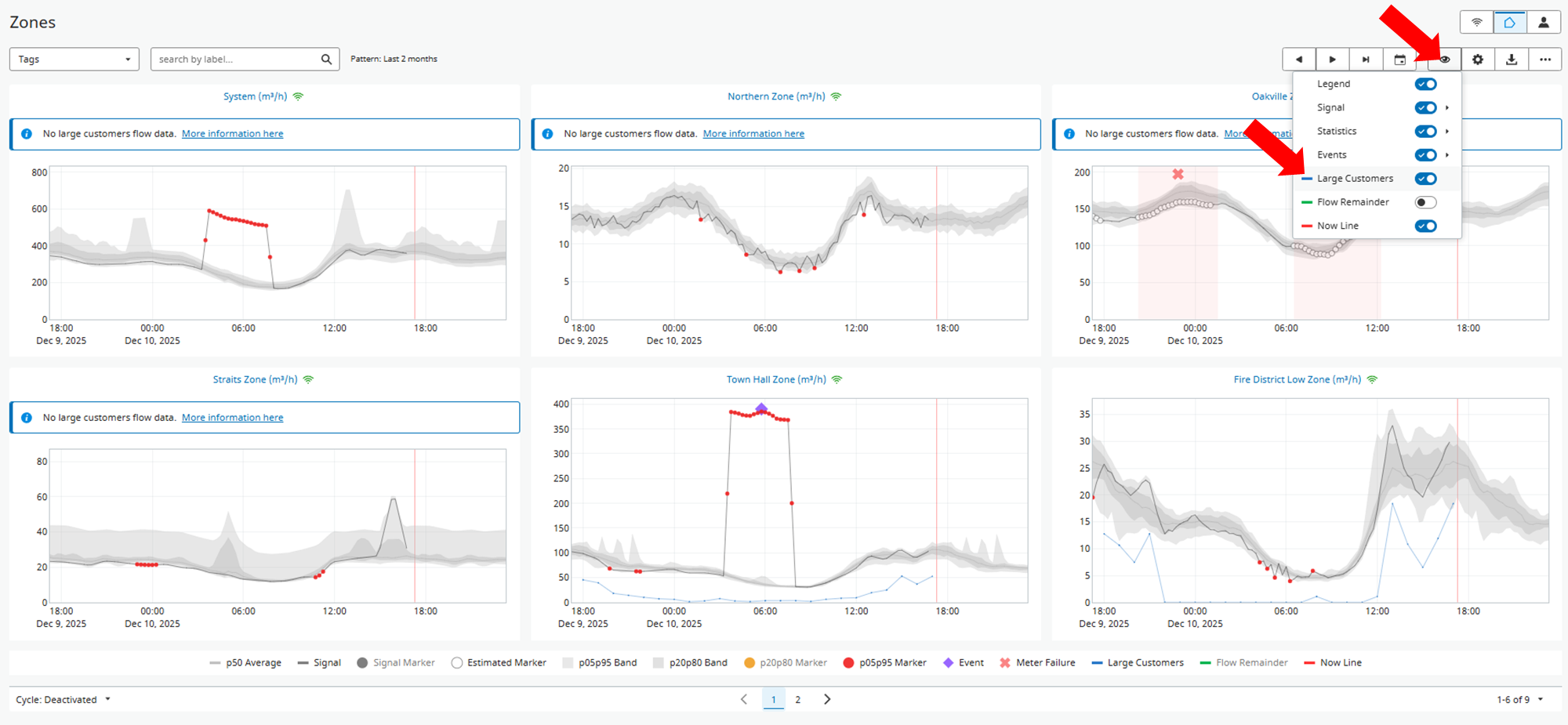Open More information here link in System panel
The height and width of the screenshot is (725, 1568).
coord(232,134)
